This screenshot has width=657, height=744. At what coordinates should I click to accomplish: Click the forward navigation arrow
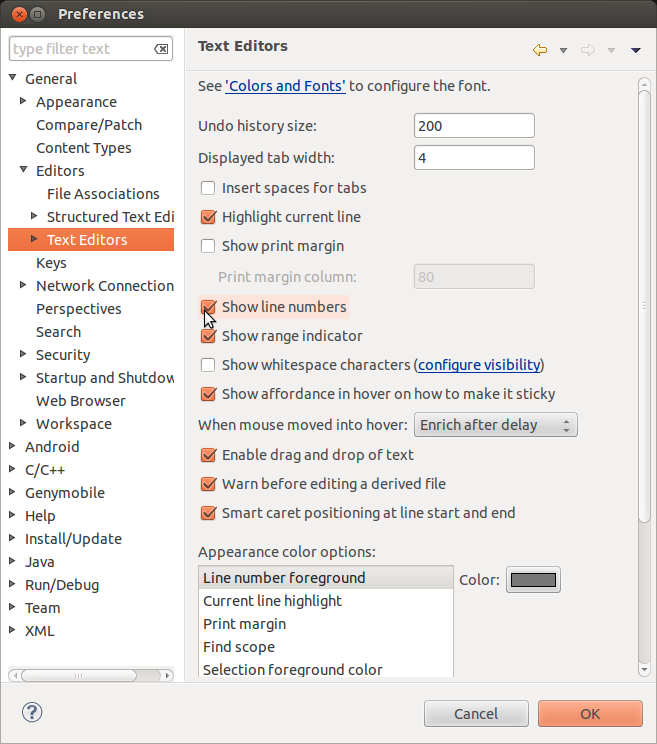tap(588, 50)
